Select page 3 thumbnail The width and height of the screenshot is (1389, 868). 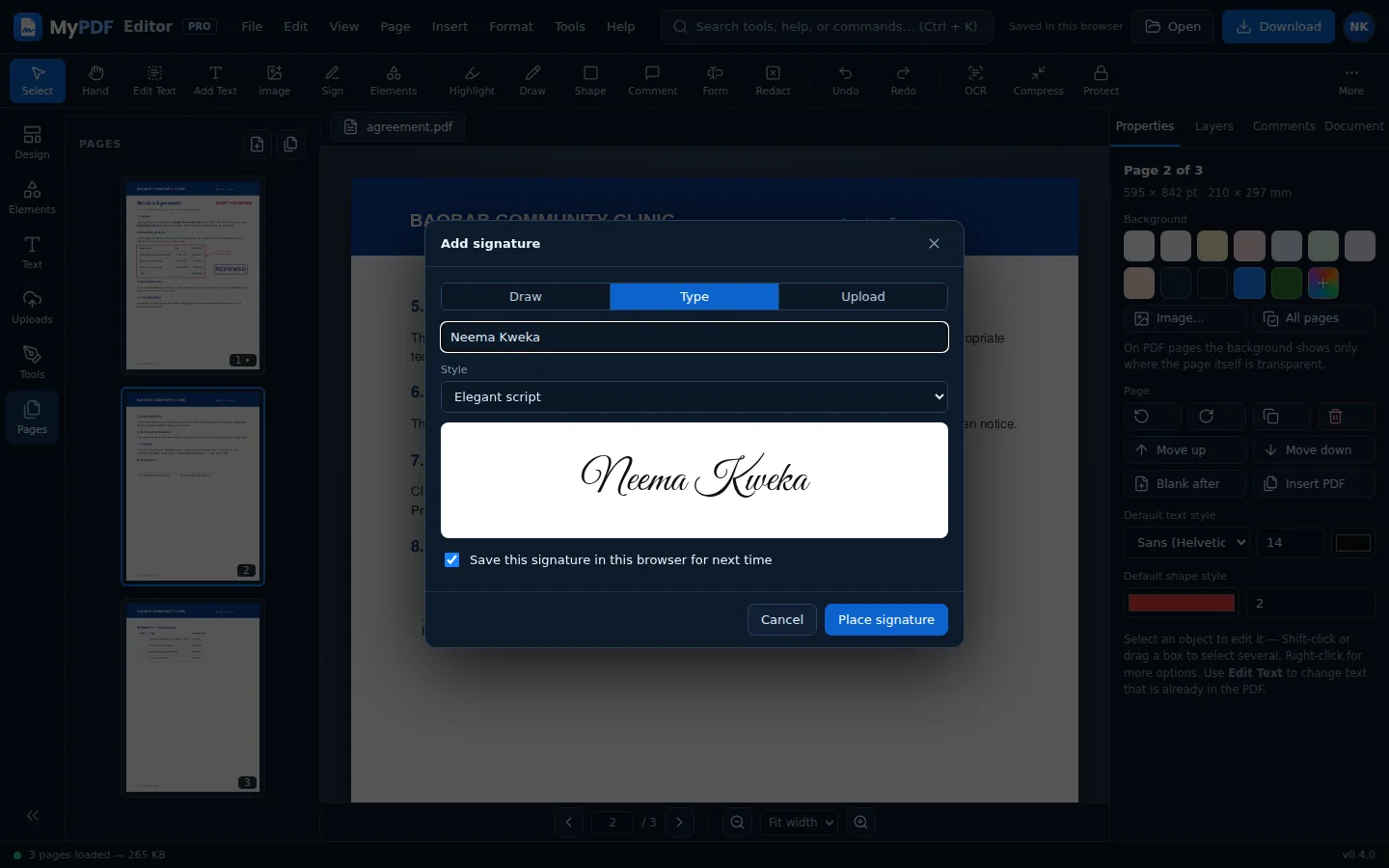(x=193, y=698)
